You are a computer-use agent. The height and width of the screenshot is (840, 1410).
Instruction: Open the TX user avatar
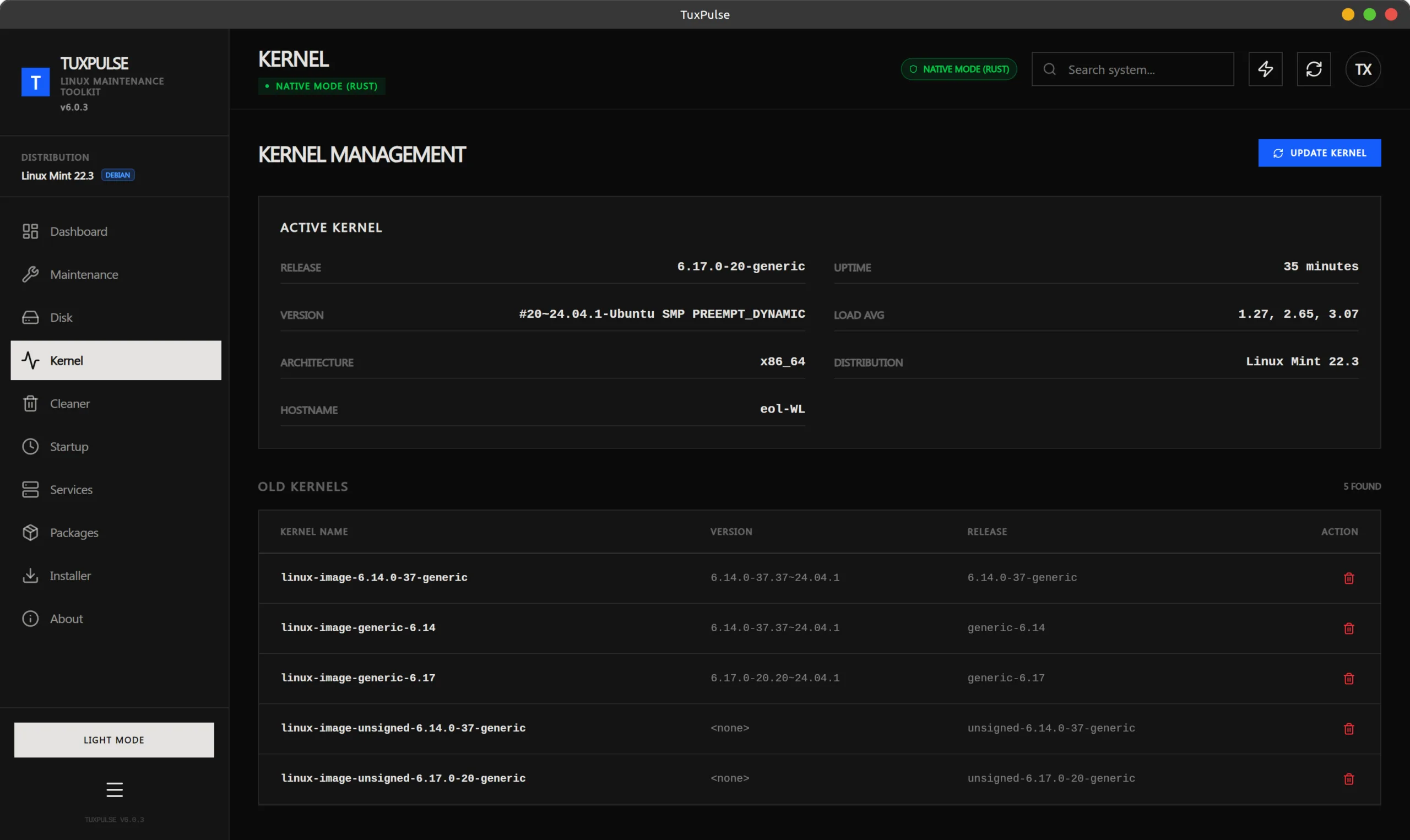click(x=1363, y=69)
